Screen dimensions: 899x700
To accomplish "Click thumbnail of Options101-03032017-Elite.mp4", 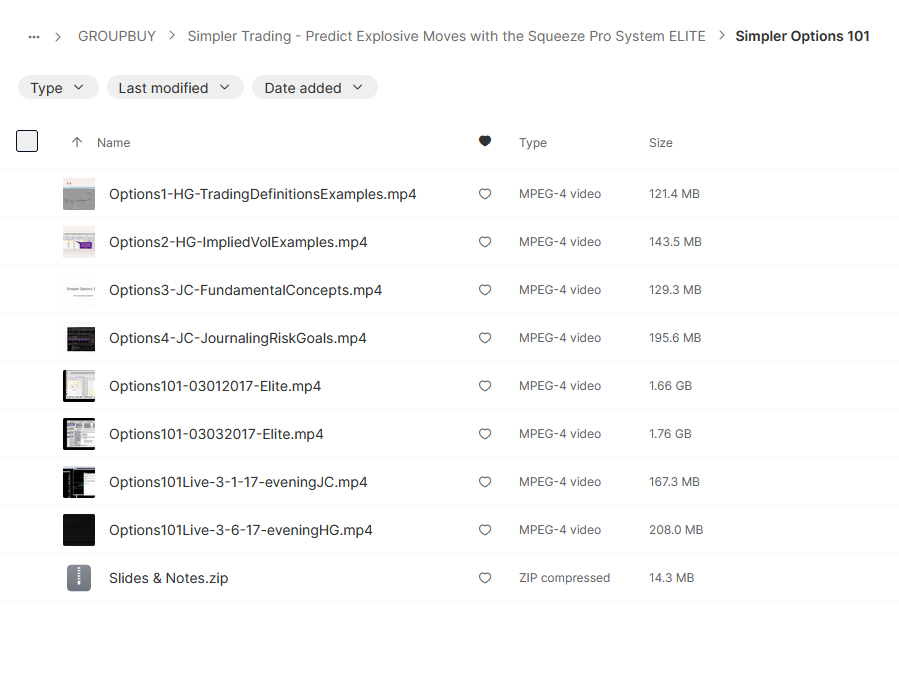I will tap(79, 434).
